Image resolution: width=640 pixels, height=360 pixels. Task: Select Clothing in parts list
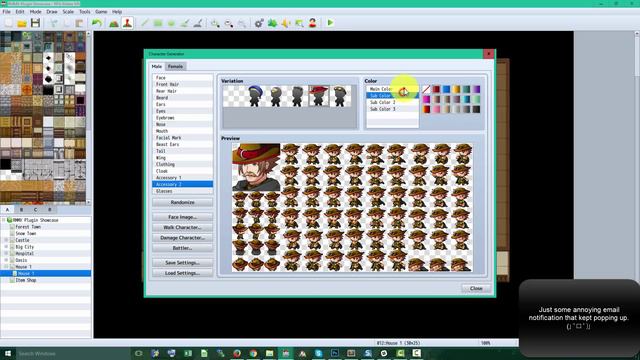182,164
